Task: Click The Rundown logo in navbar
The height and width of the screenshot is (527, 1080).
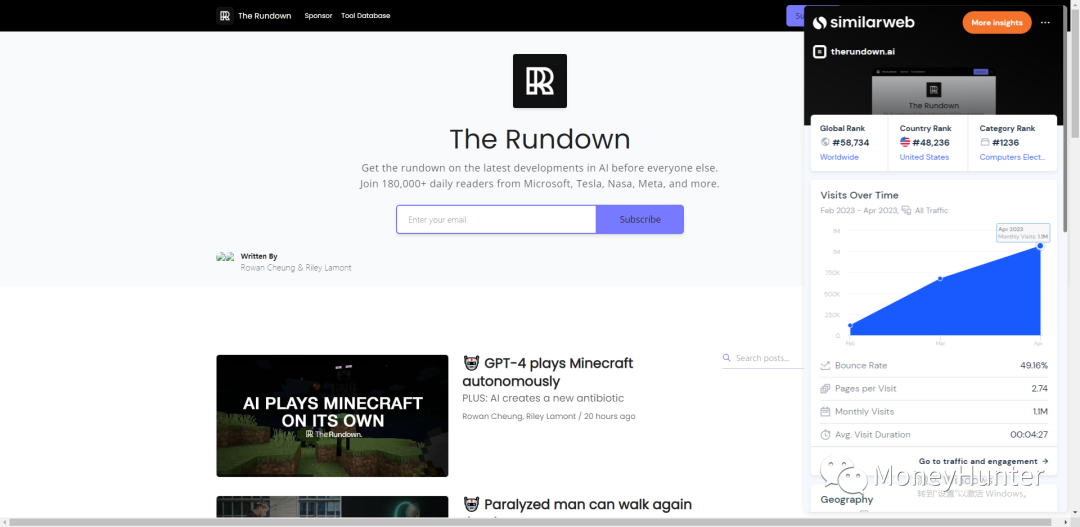Action: click(225, 16)
